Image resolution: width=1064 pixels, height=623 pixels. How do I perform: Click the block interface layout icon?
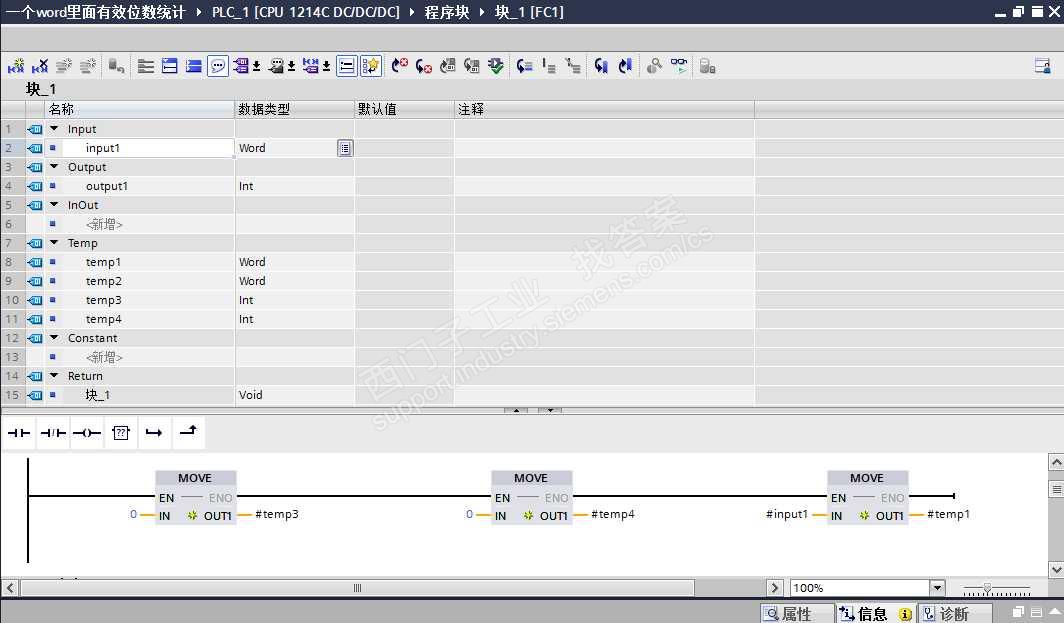(x=146, y=66)
